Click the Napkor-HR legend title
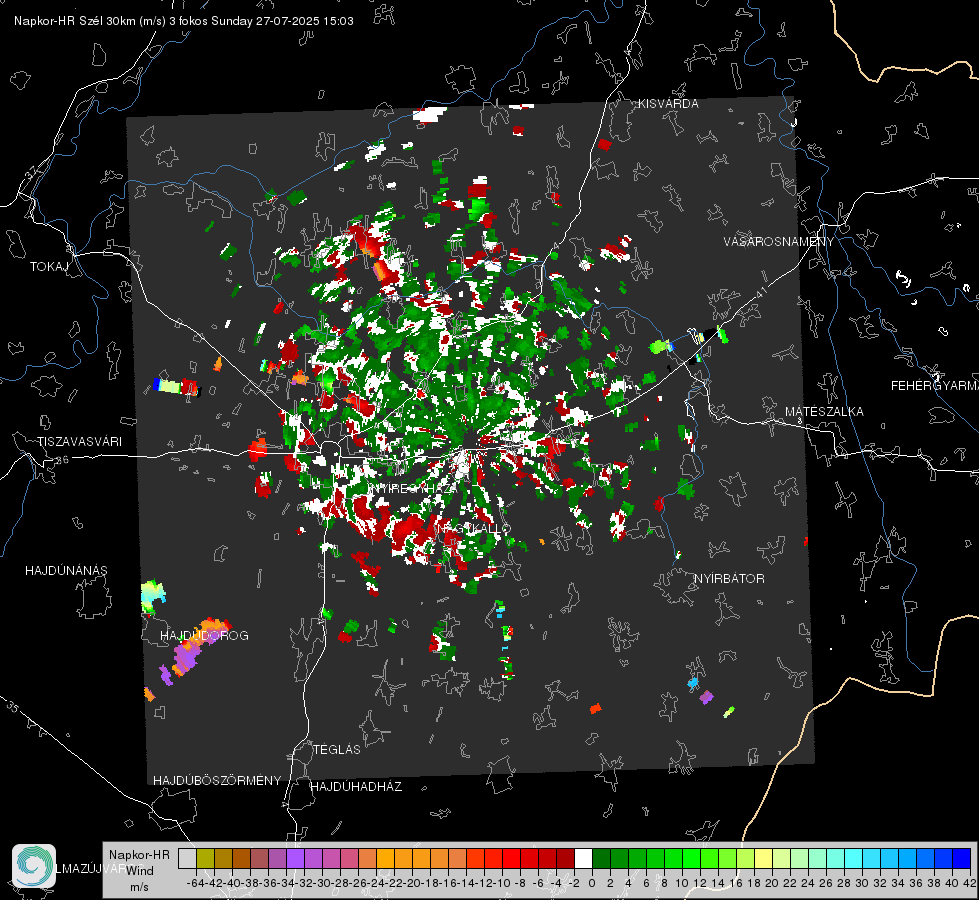This screenshot has height=900, width=979. click(139, 854)
